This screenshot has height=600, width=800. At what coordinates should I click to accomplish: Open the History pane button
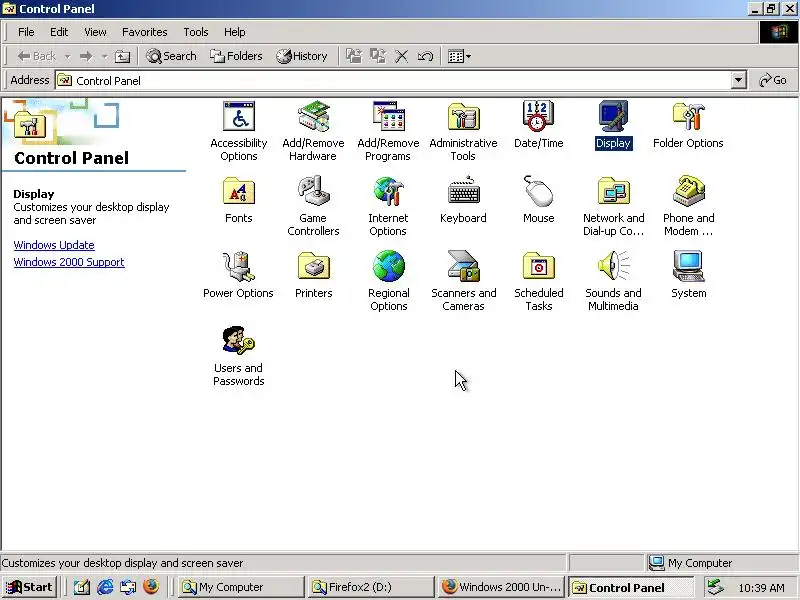[302, 56]
